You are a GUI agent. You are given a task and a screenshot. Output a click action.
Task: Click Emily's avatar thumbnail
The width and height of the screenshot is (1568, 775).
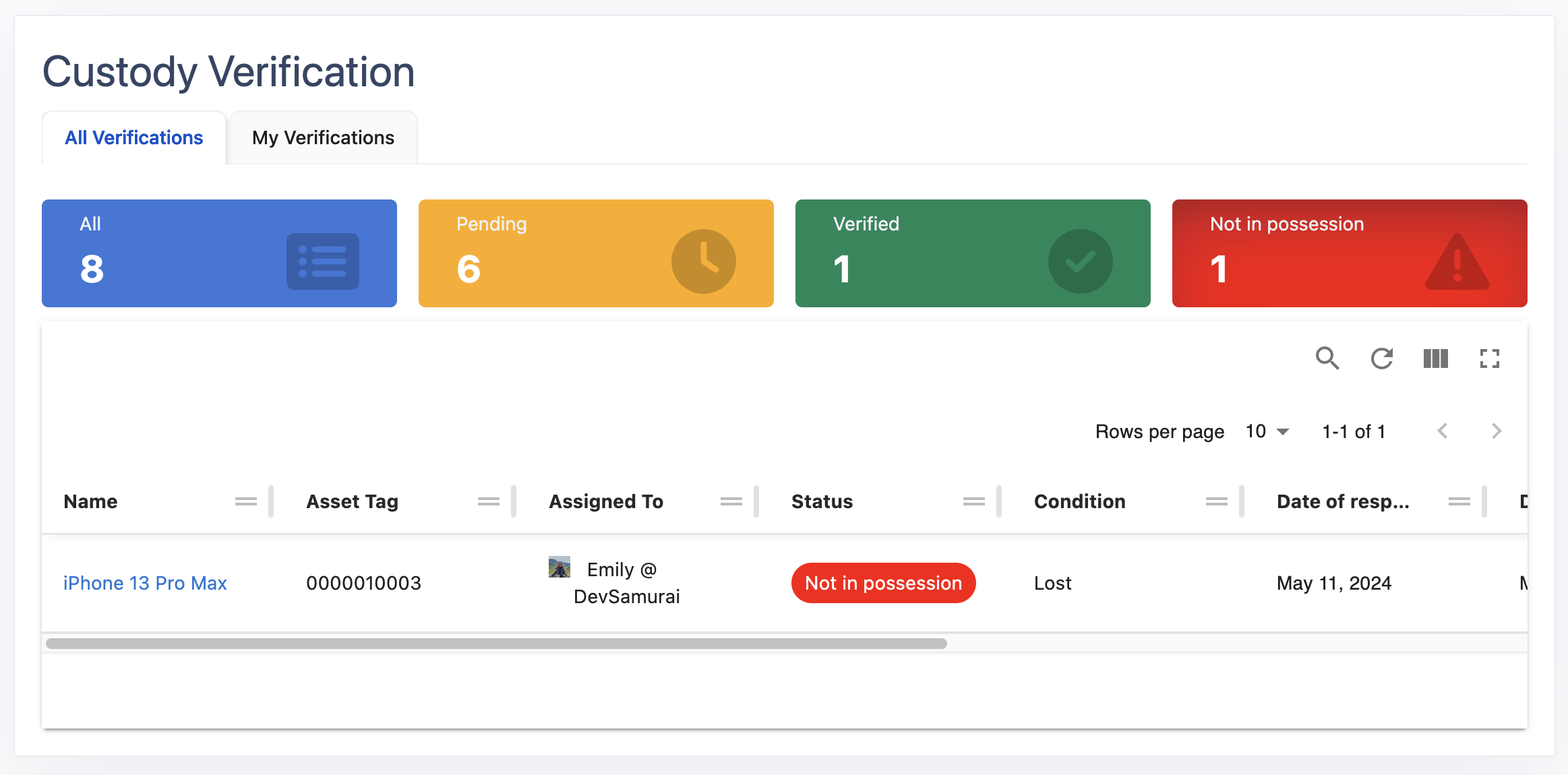pyautogui.click(x=560, y=567)
